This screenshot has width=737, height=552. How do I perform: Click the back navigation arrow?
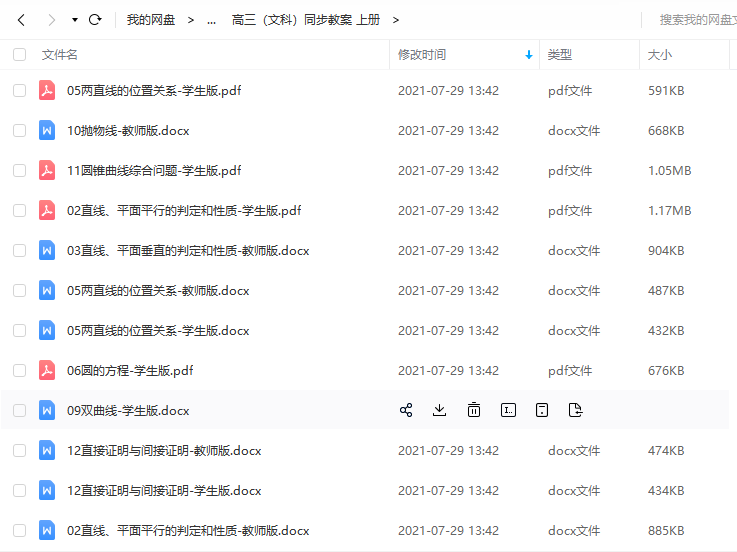click(x=21, y=20)
